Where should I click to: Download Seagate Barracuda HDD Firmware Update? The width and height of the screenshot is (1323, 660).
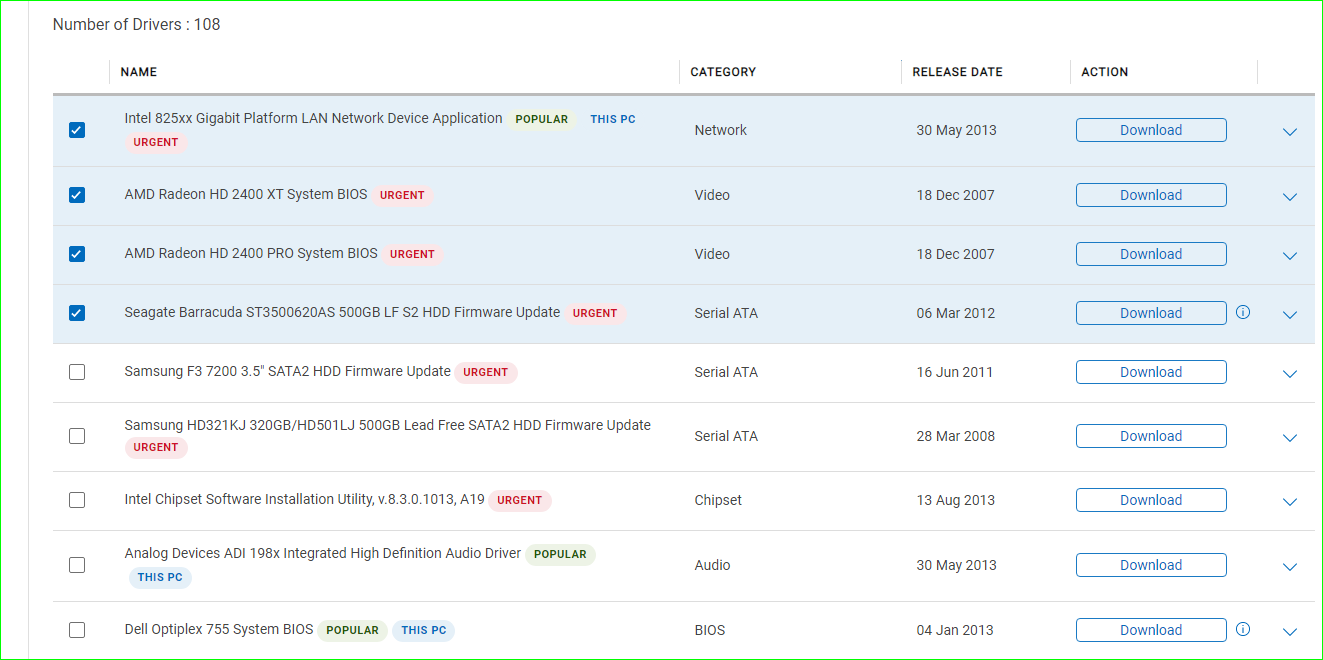click(1151, 313)
